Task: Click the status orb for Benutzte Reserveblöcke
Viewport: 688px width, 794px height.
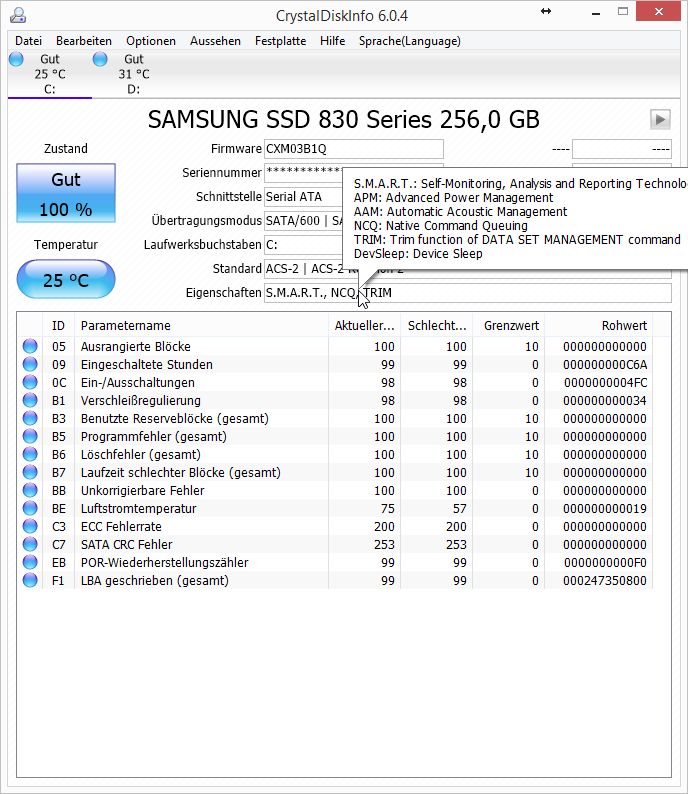Action: [x=30, y=418]
